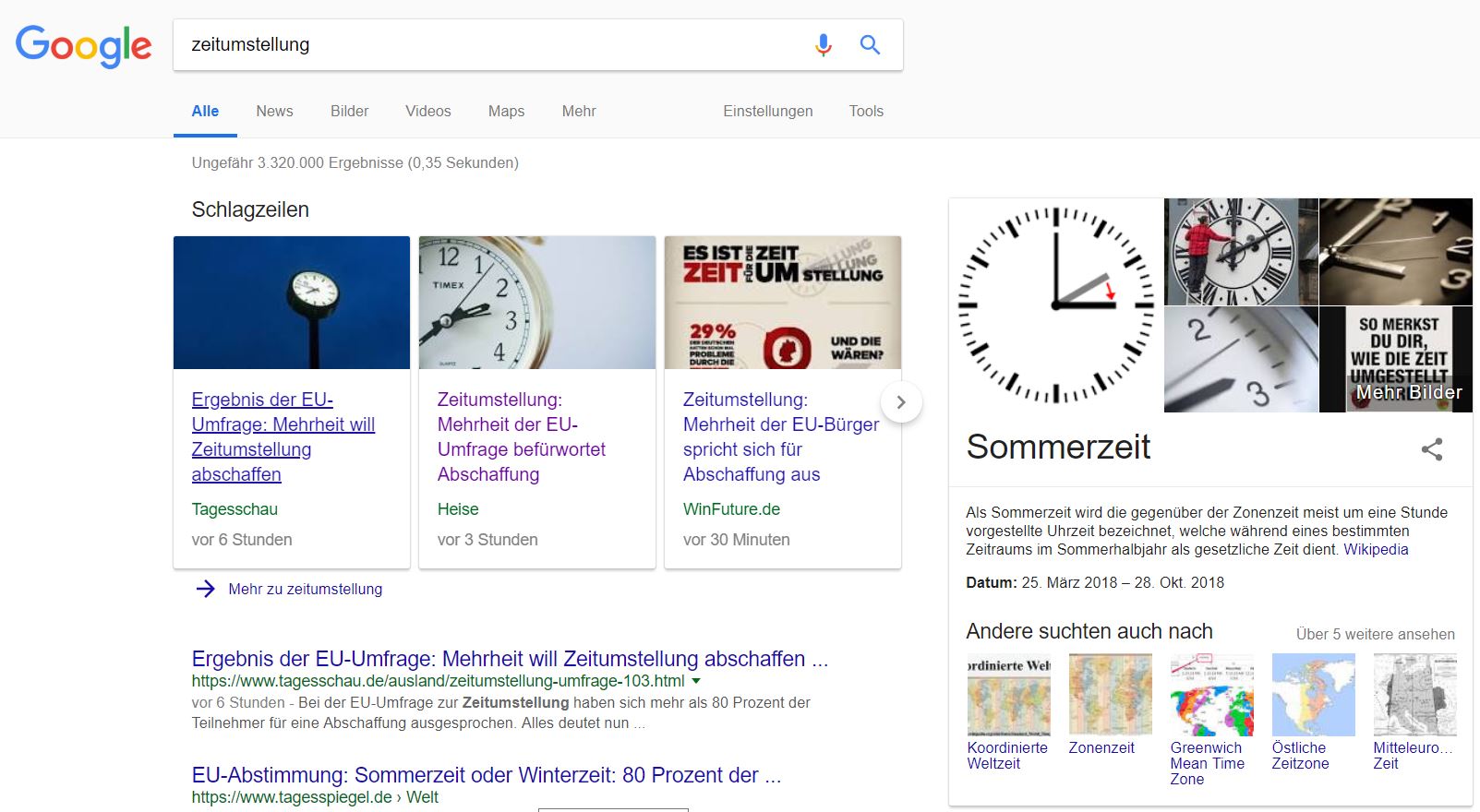Switch to the News tab

[274, 111]
